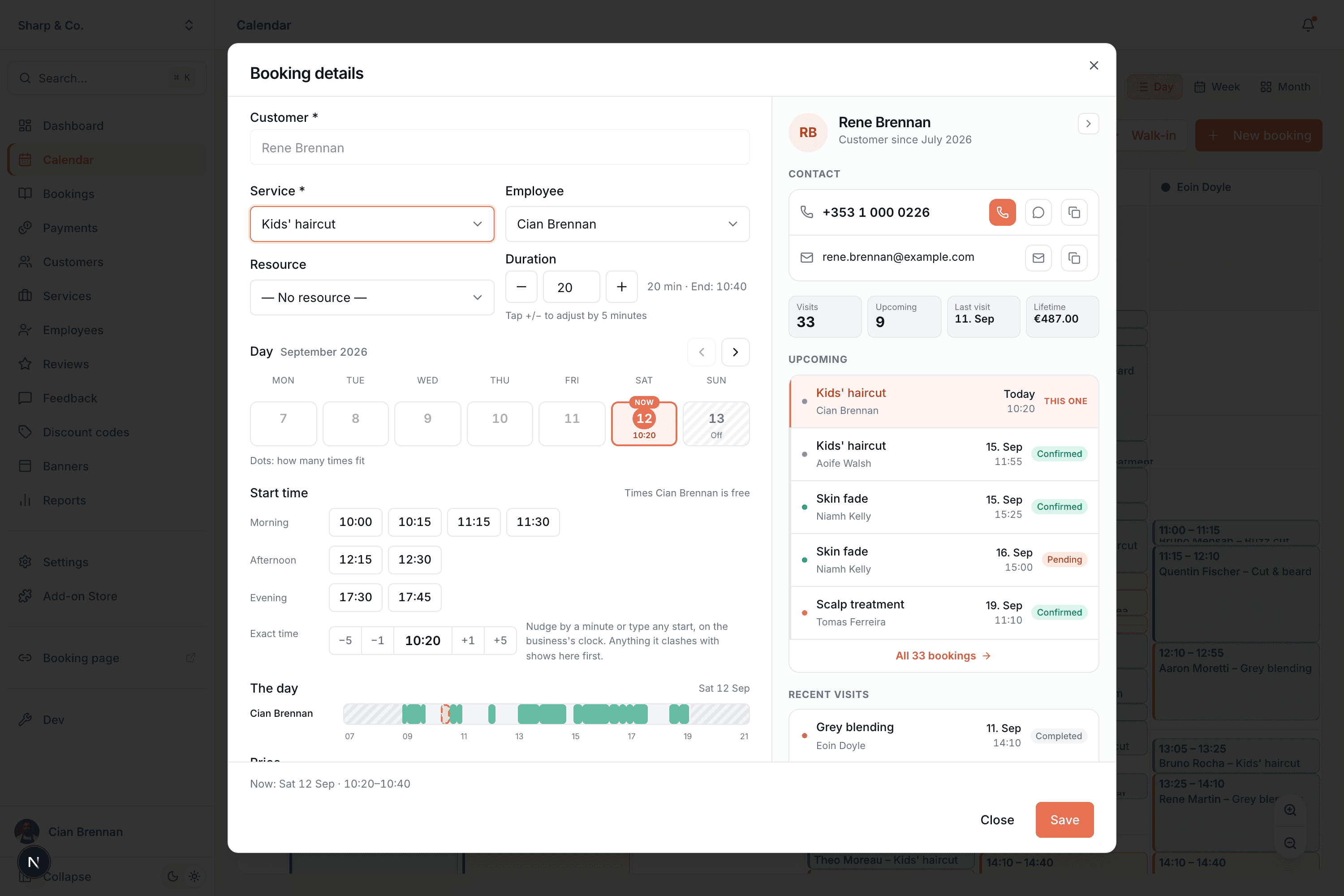Open Services in the sidebar

107,296
